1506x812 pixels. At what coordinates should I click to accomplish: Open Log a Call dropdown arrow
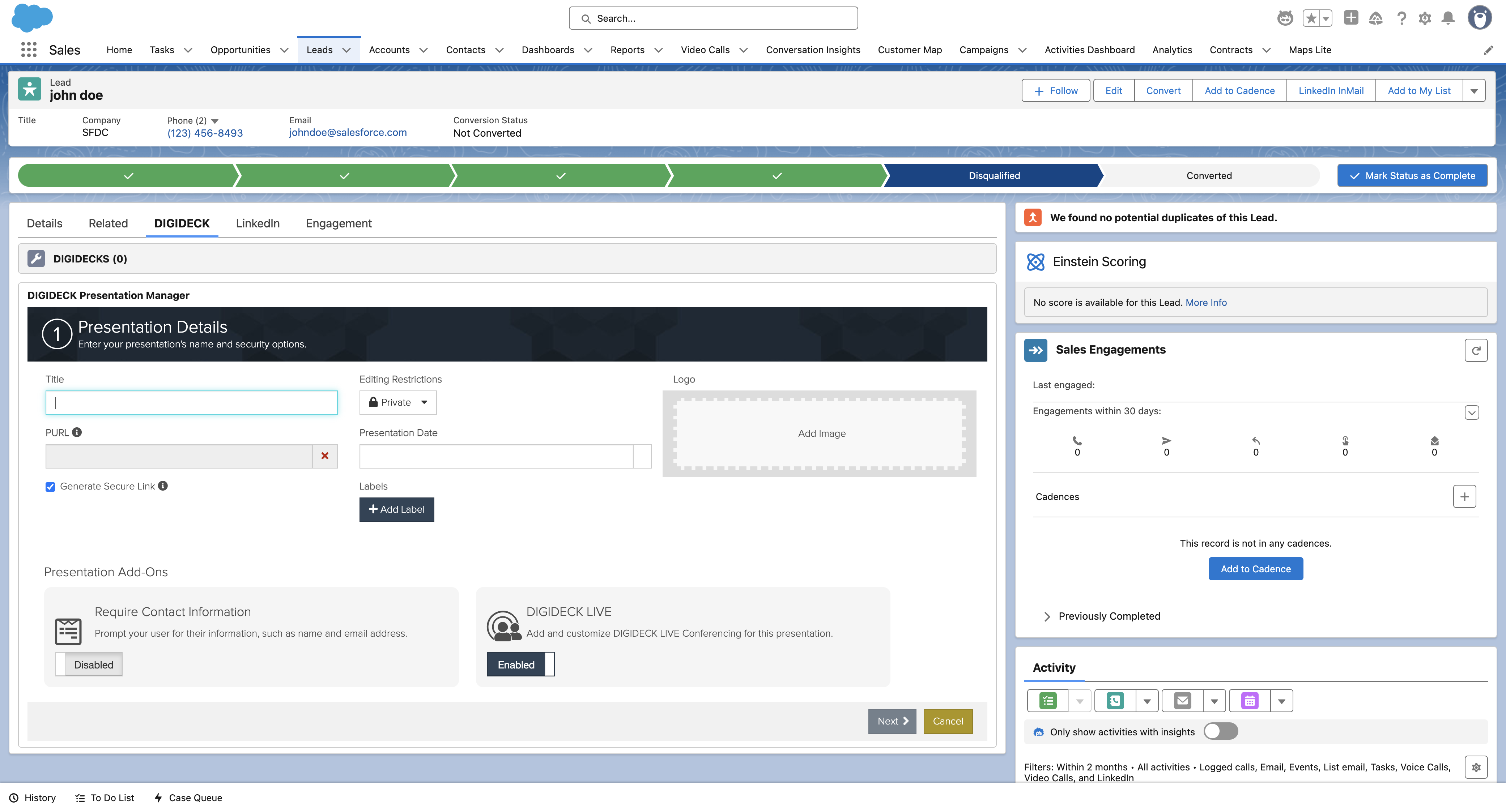tap(1146, 701)
